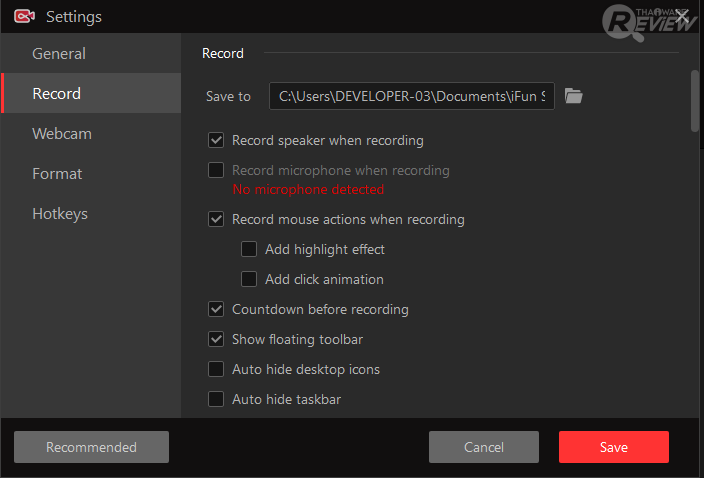
Task: Close the Settings dialog
Action: [682, 17]
